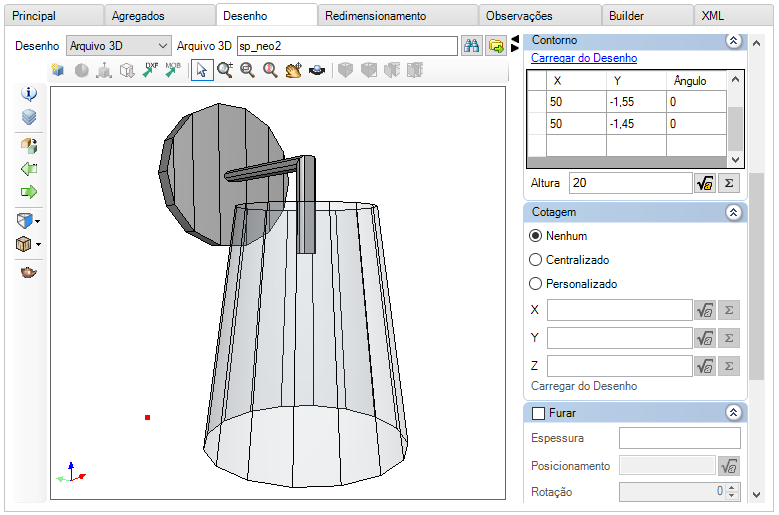Click the sigma button next to Altura
The image size is (779, 515).
pos(729,183)
